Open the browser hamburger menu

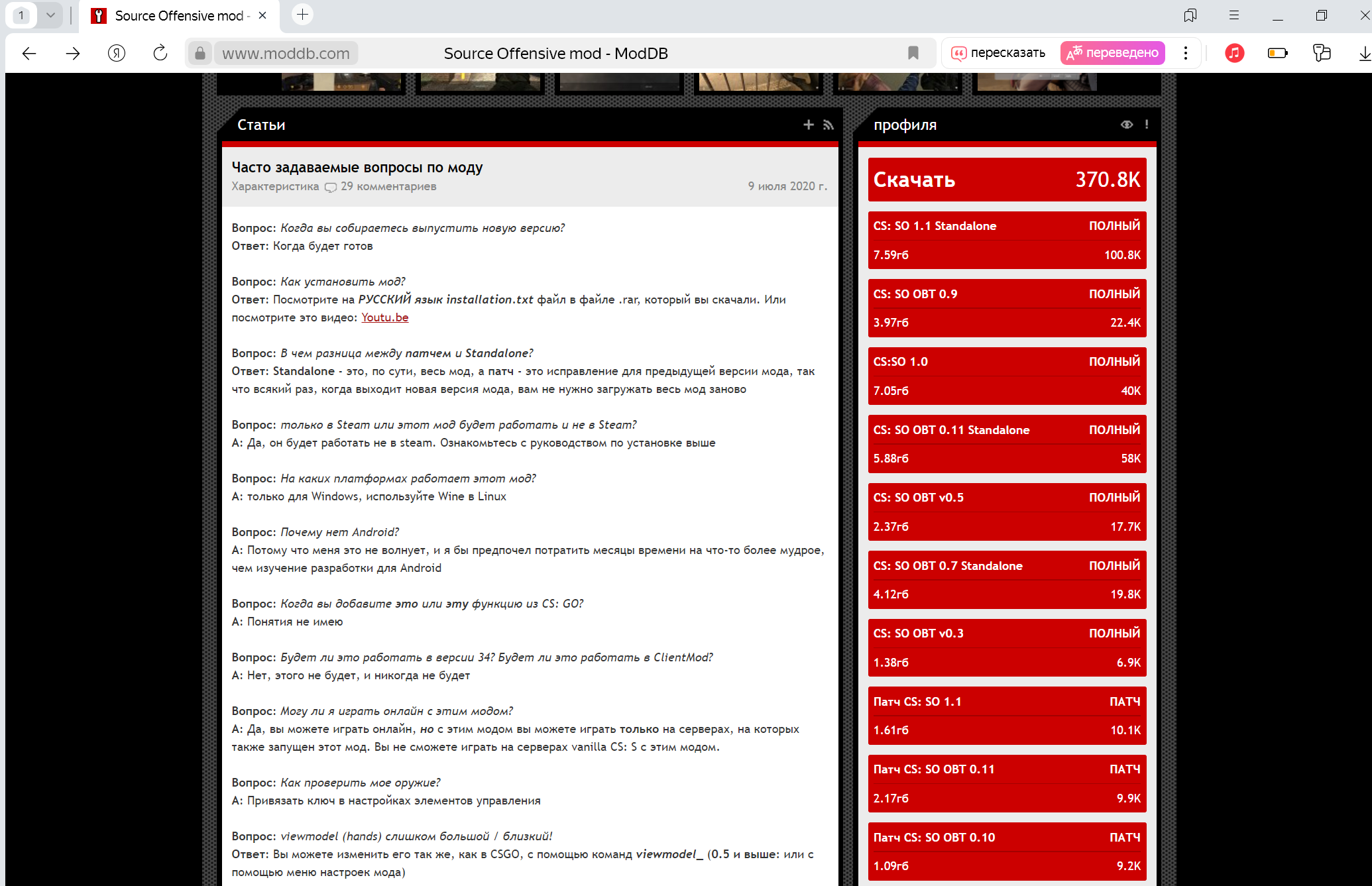1234,15
